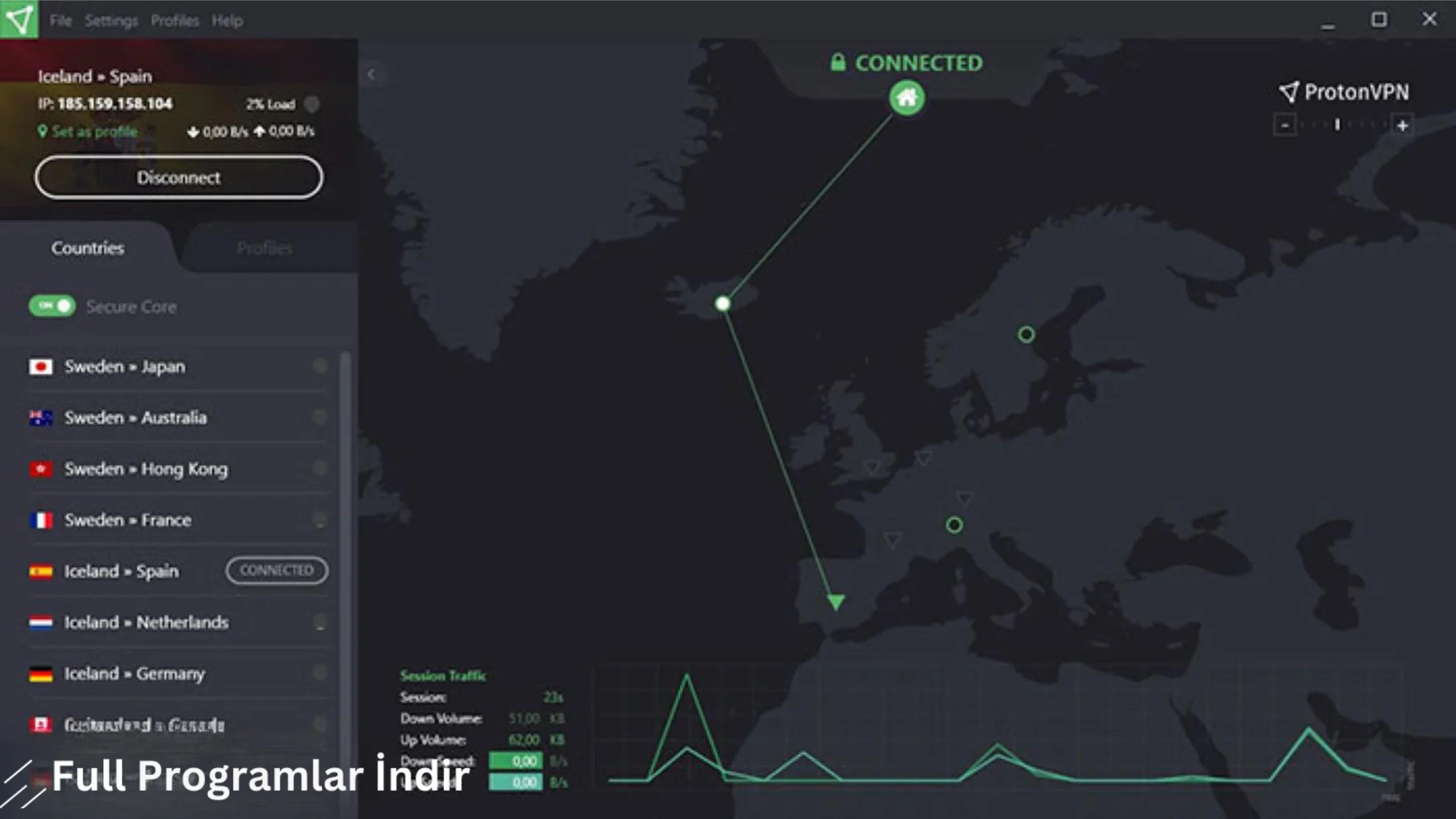Image resolution: width=1456 pixels, height=819 pixels.
Task: Click the session traffic graph
Action: (x=998, y=729)
